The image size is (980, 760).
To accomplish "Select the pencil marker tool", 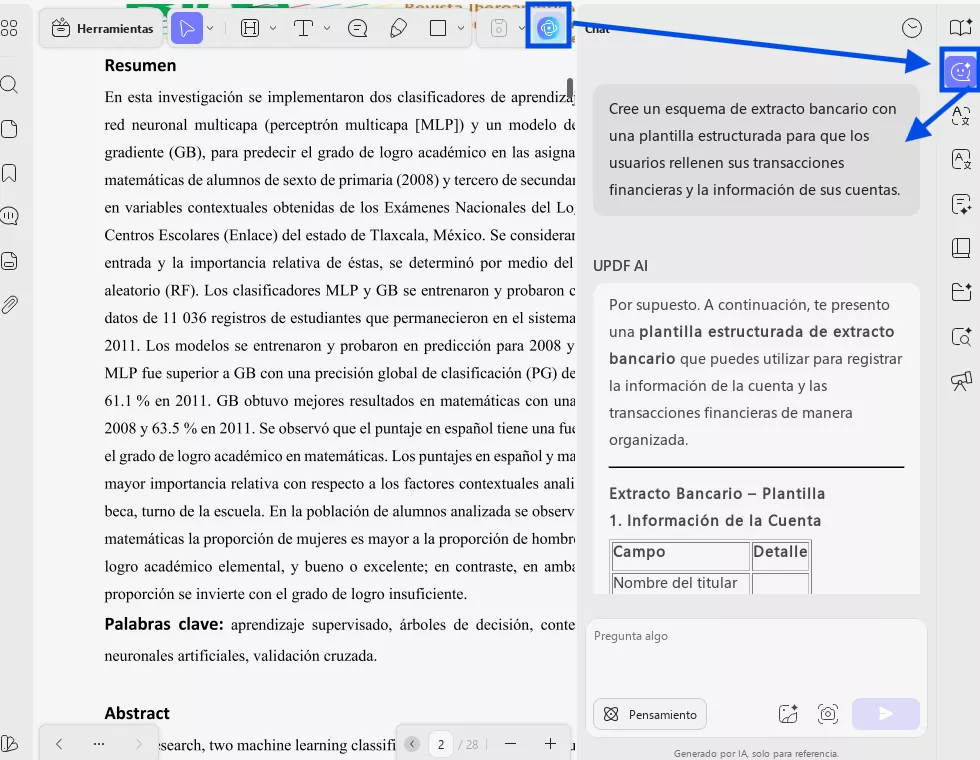I will pos(399,28).
